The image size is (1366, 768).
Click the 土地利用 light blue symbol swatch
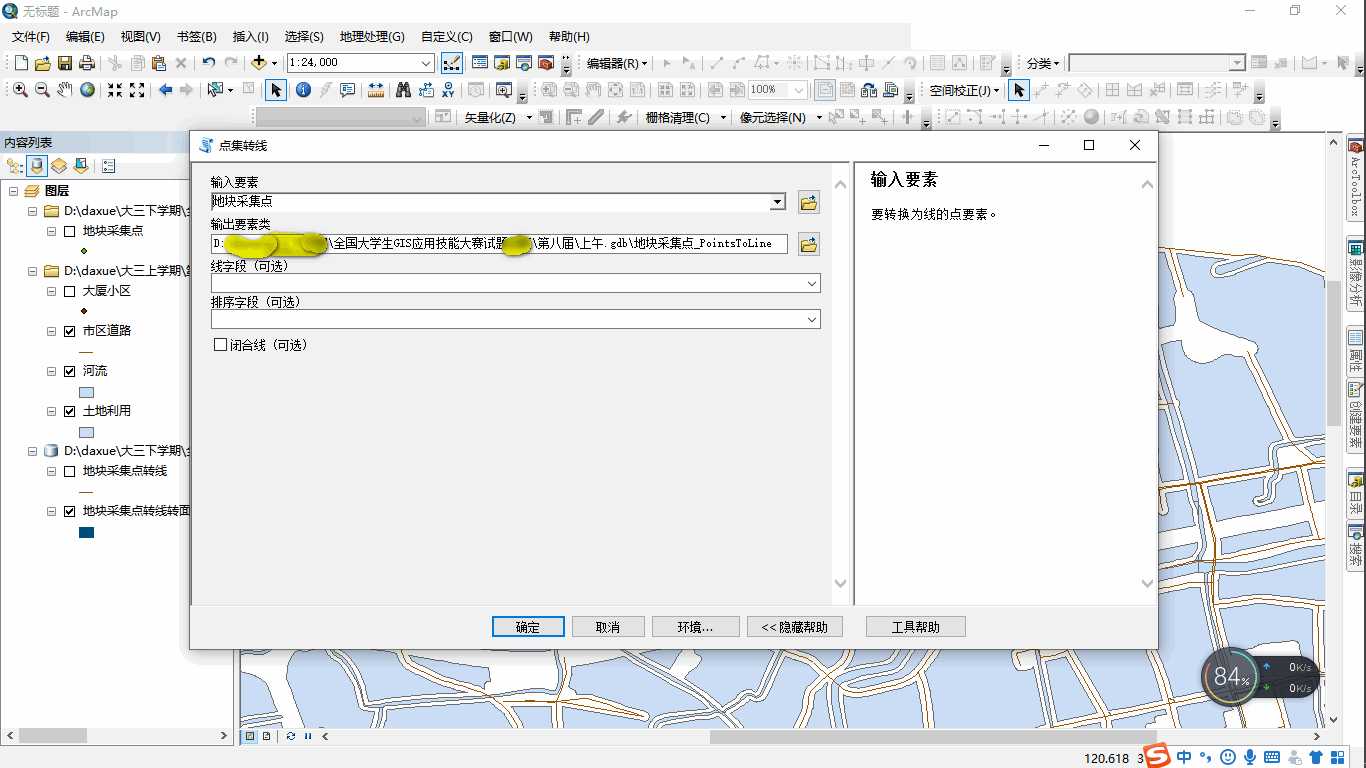86,433
